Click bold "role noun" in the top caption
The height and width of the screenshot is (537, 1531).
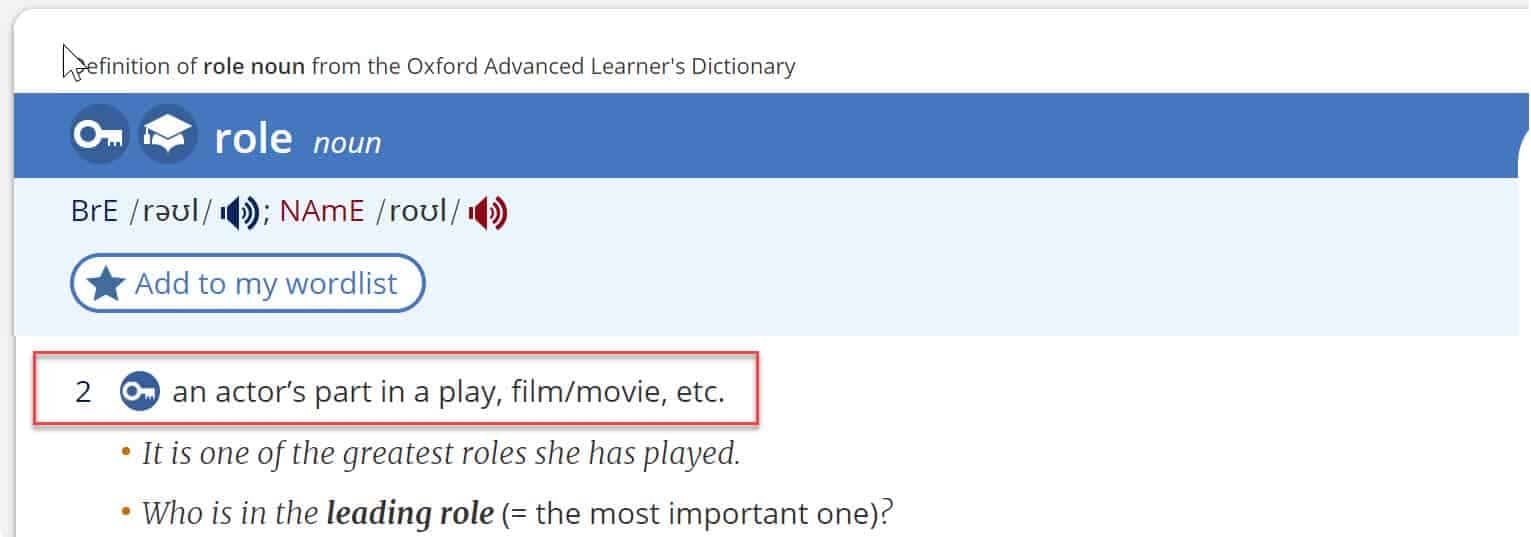(x=254, y=67)
